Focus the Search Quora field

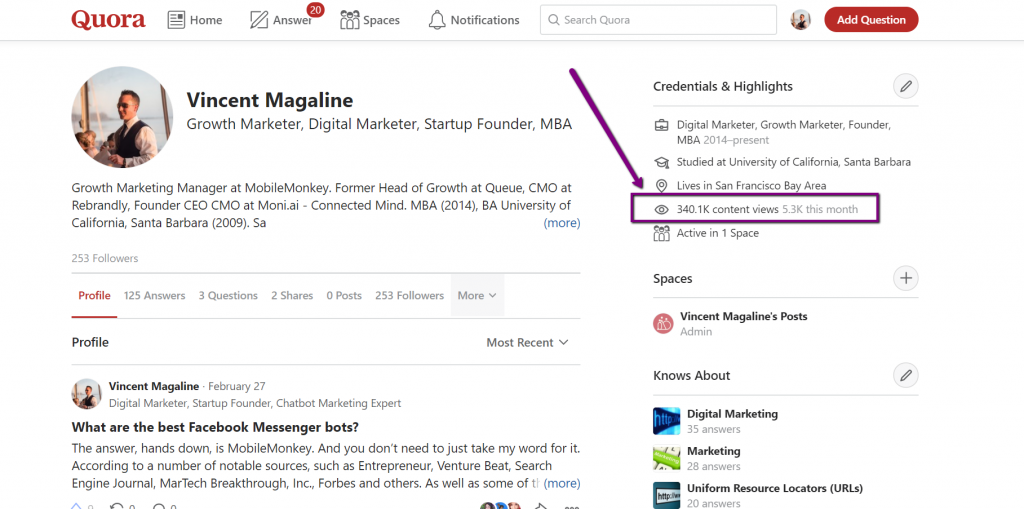pos(658,20)
